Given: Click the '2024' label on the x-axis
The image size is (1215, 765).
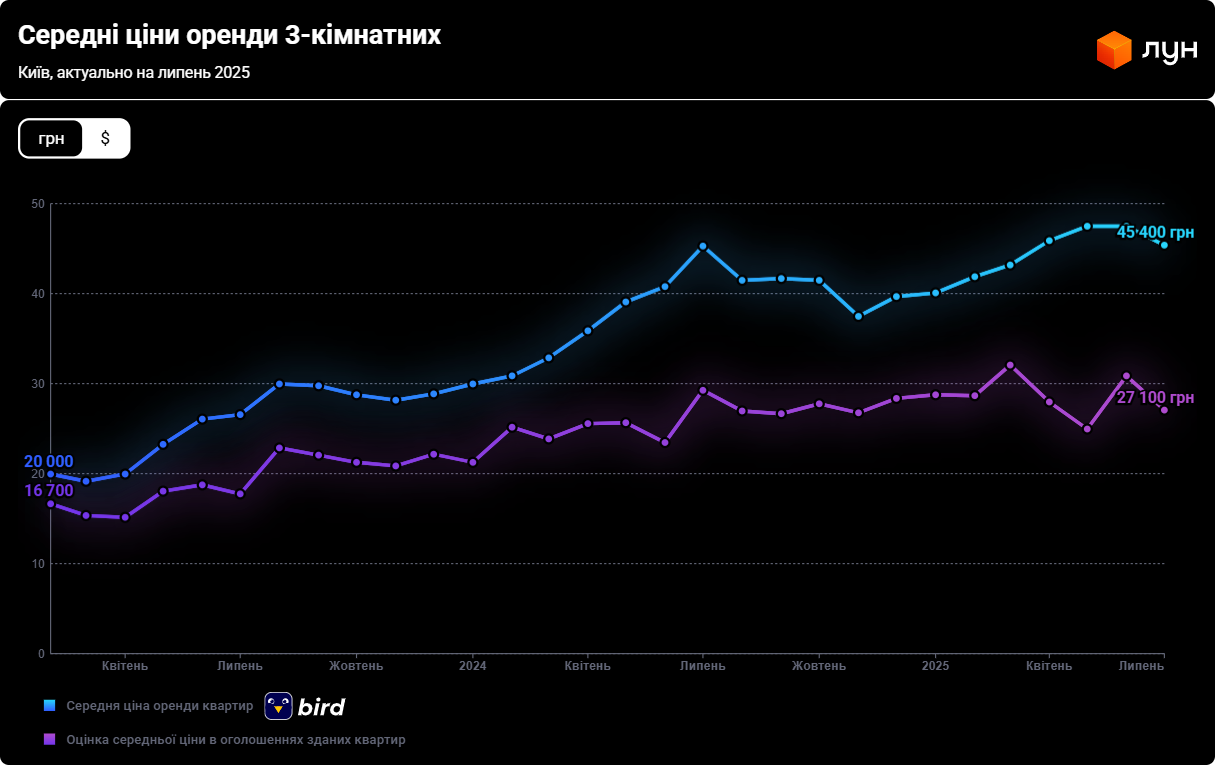Looking at the screenshot, I should pyautogui.click(x=472, y=666).
